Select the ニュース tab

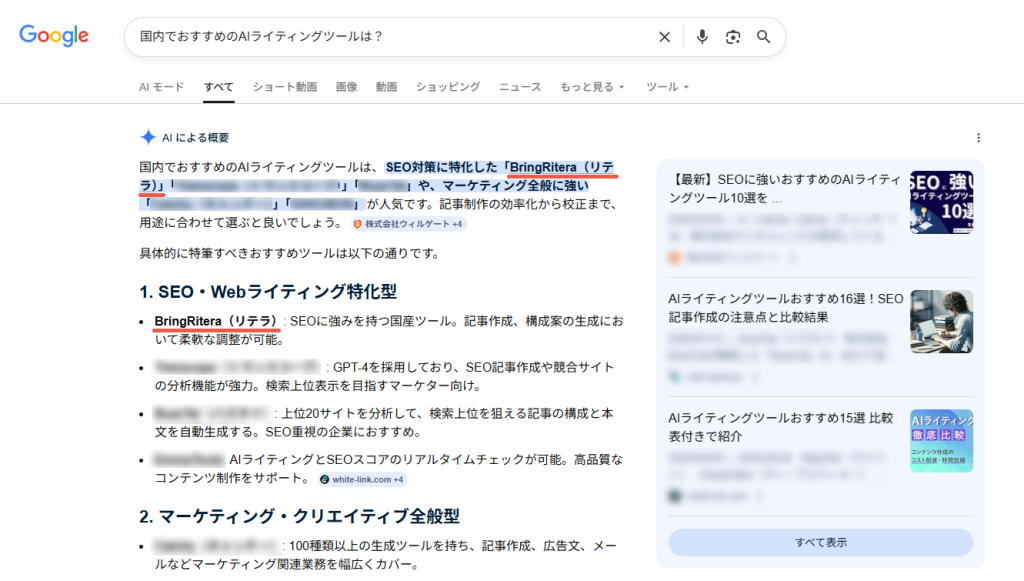(520, 87)
